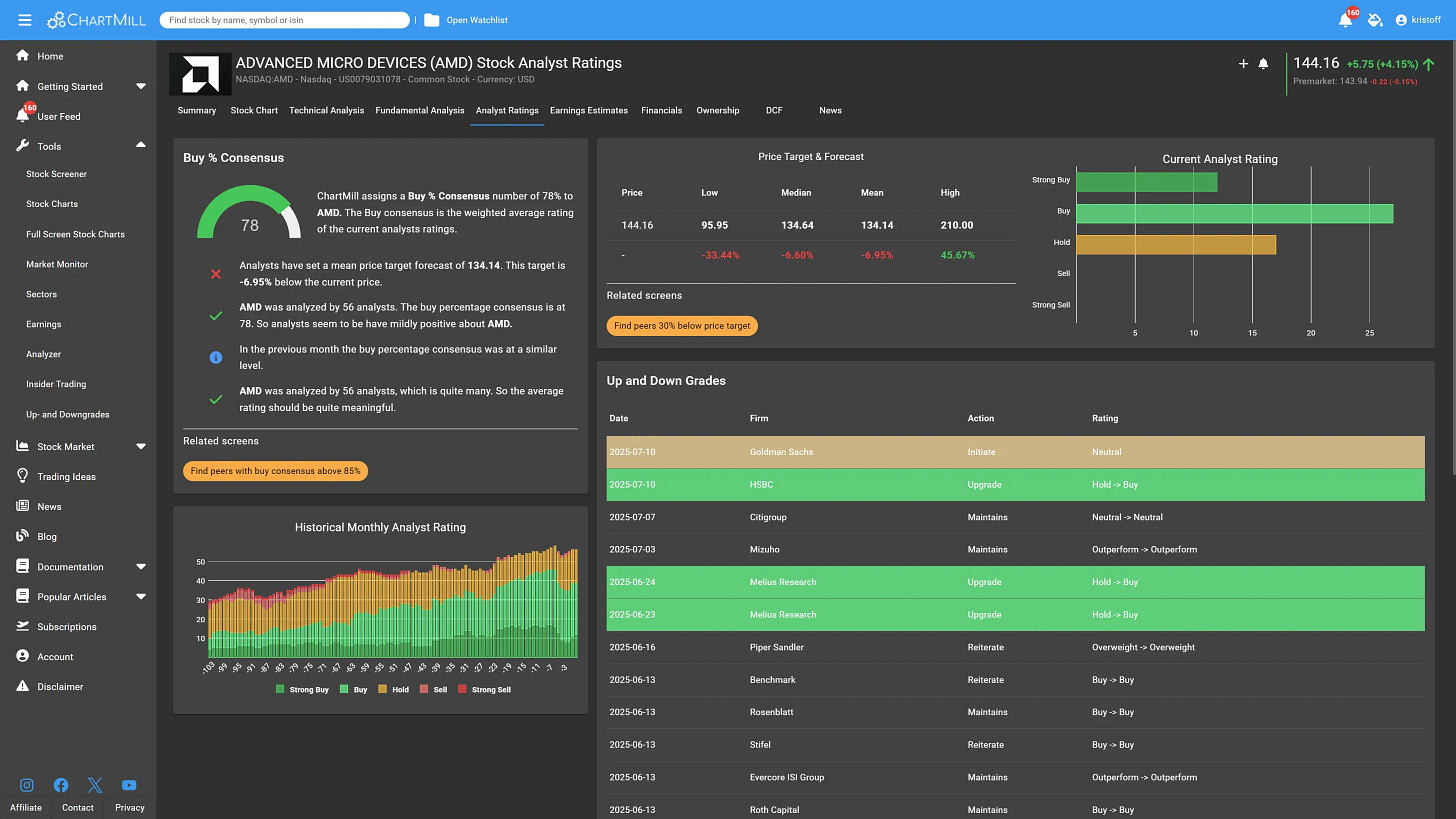The height and width of the screenshot is (819, 1456).
Task: Select the HSBC Upgrade row
Action: point(1016,485)
